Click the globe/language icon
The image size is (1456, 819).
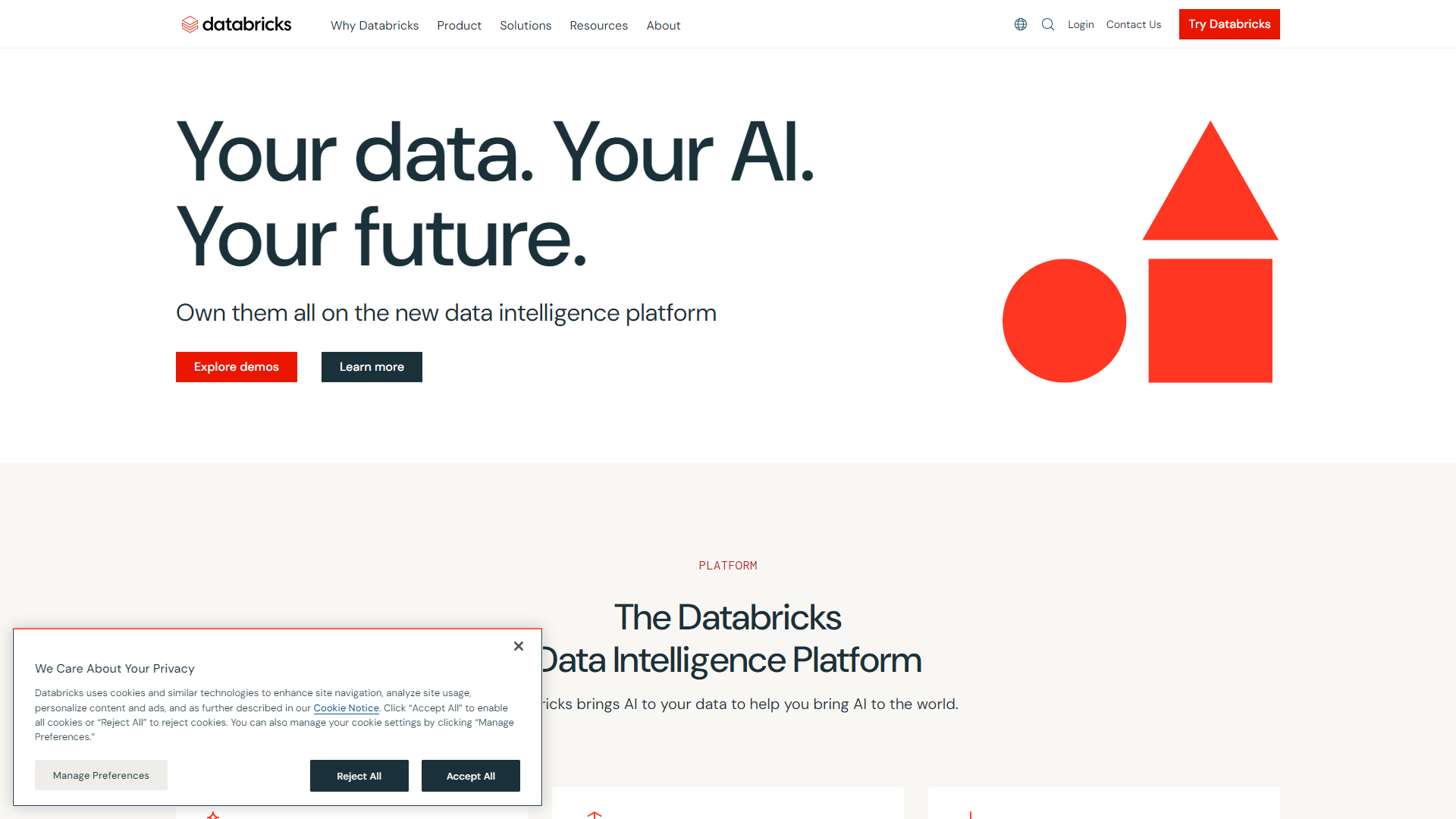[x=1020, y=24]
